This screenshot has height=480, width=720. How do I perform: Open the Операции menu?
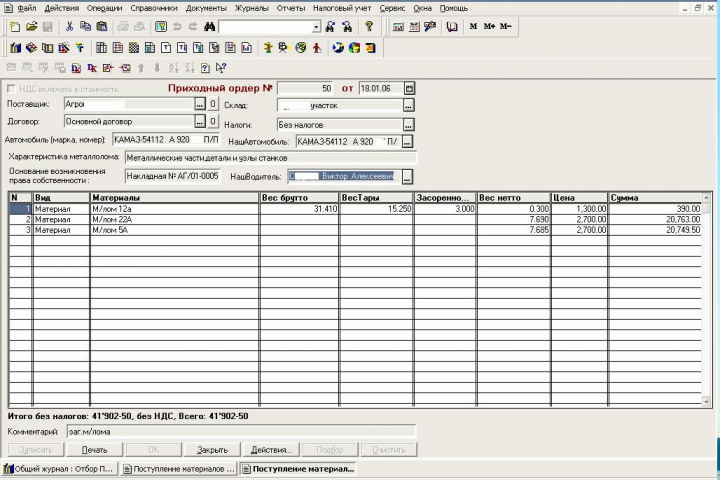105,8
